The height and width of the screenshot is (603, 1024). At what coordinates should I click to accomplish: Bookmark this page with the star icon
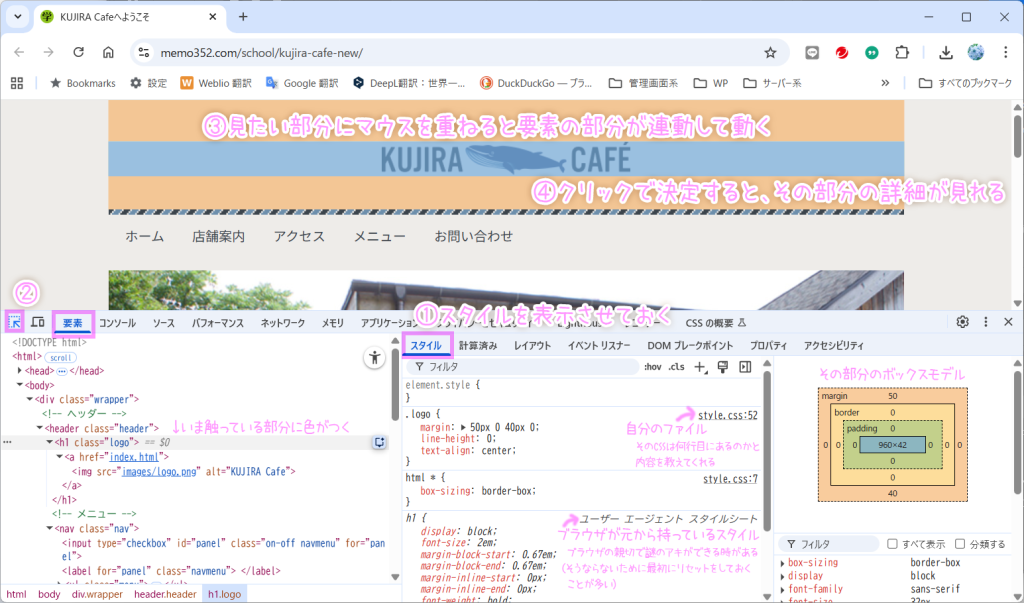[770, 52]
